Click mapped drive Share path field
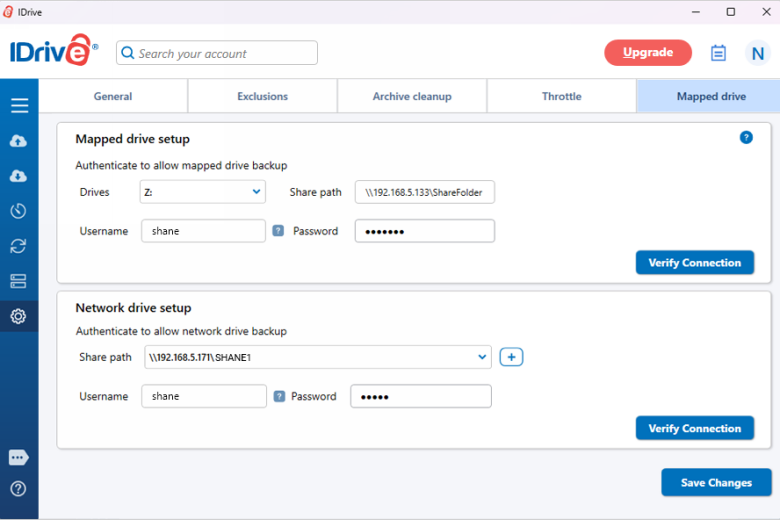This screenshot has width=780, height=520. coord(425,192)
